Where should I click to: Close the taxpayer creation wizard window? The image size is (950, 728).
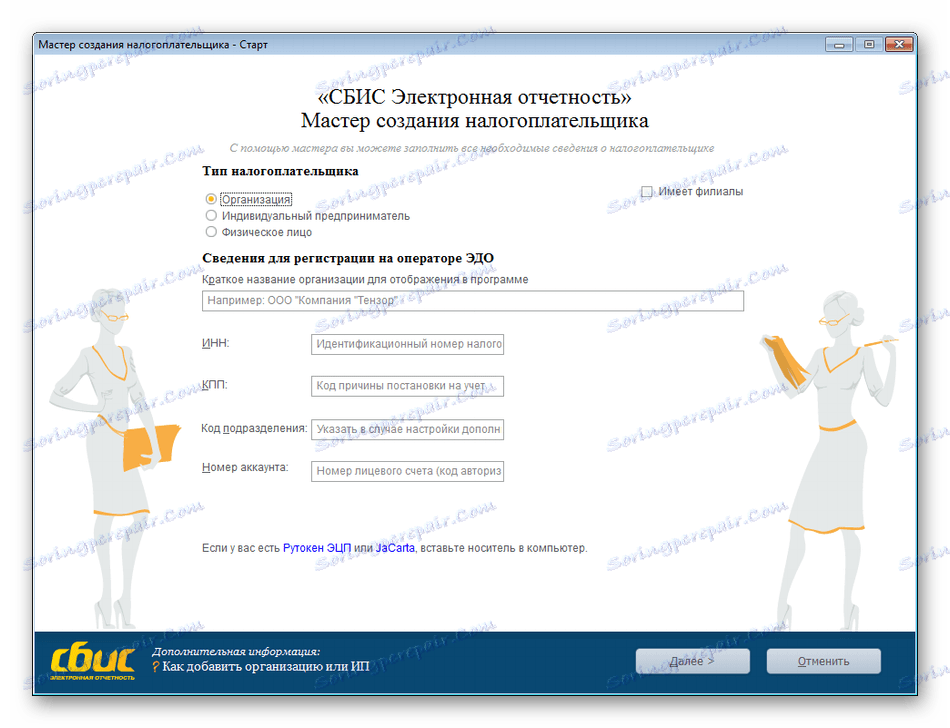(899, 45)
